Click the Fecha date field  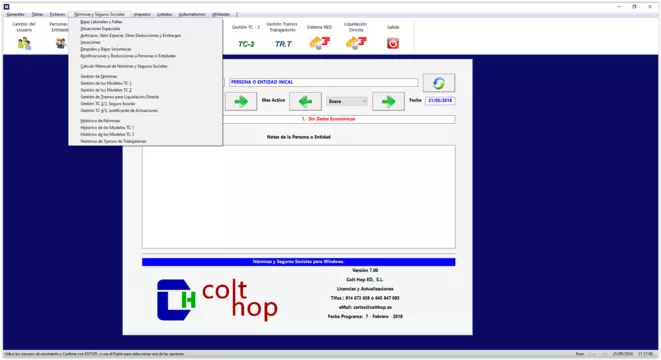click(440, 100)
